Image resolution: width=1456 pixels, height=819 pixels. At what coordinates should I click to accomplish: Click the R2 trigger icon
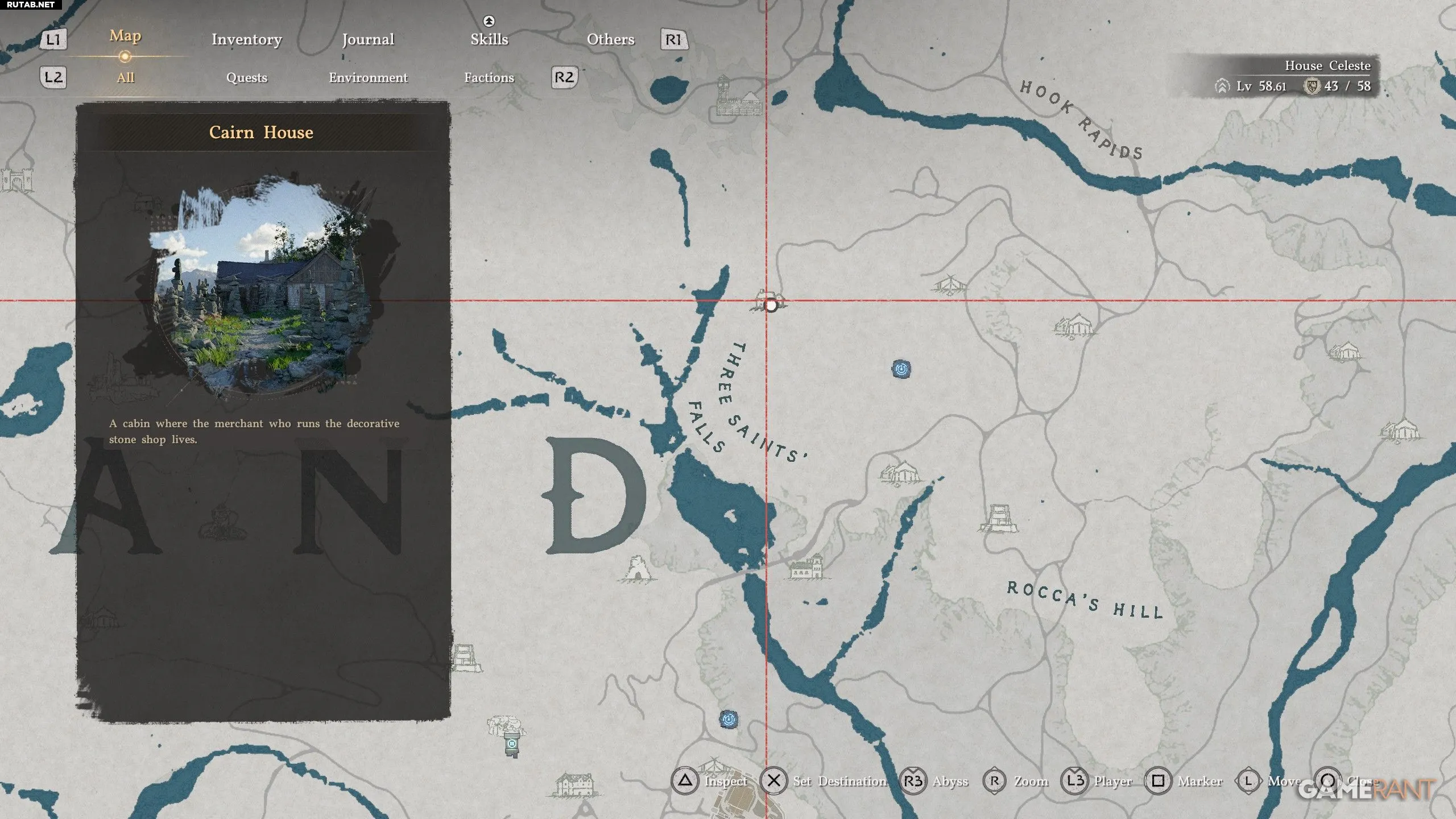coord(564,77)
